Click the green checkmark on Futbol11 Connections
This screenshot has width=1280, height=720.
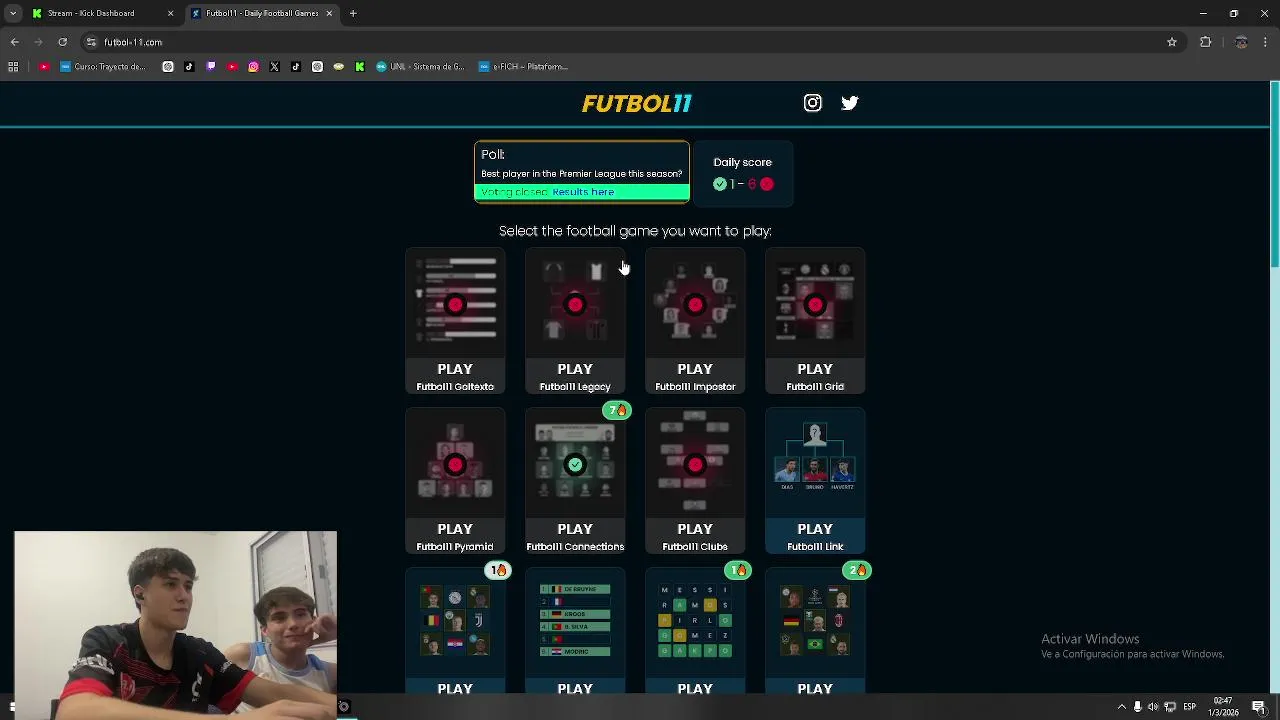pos(575,464)
